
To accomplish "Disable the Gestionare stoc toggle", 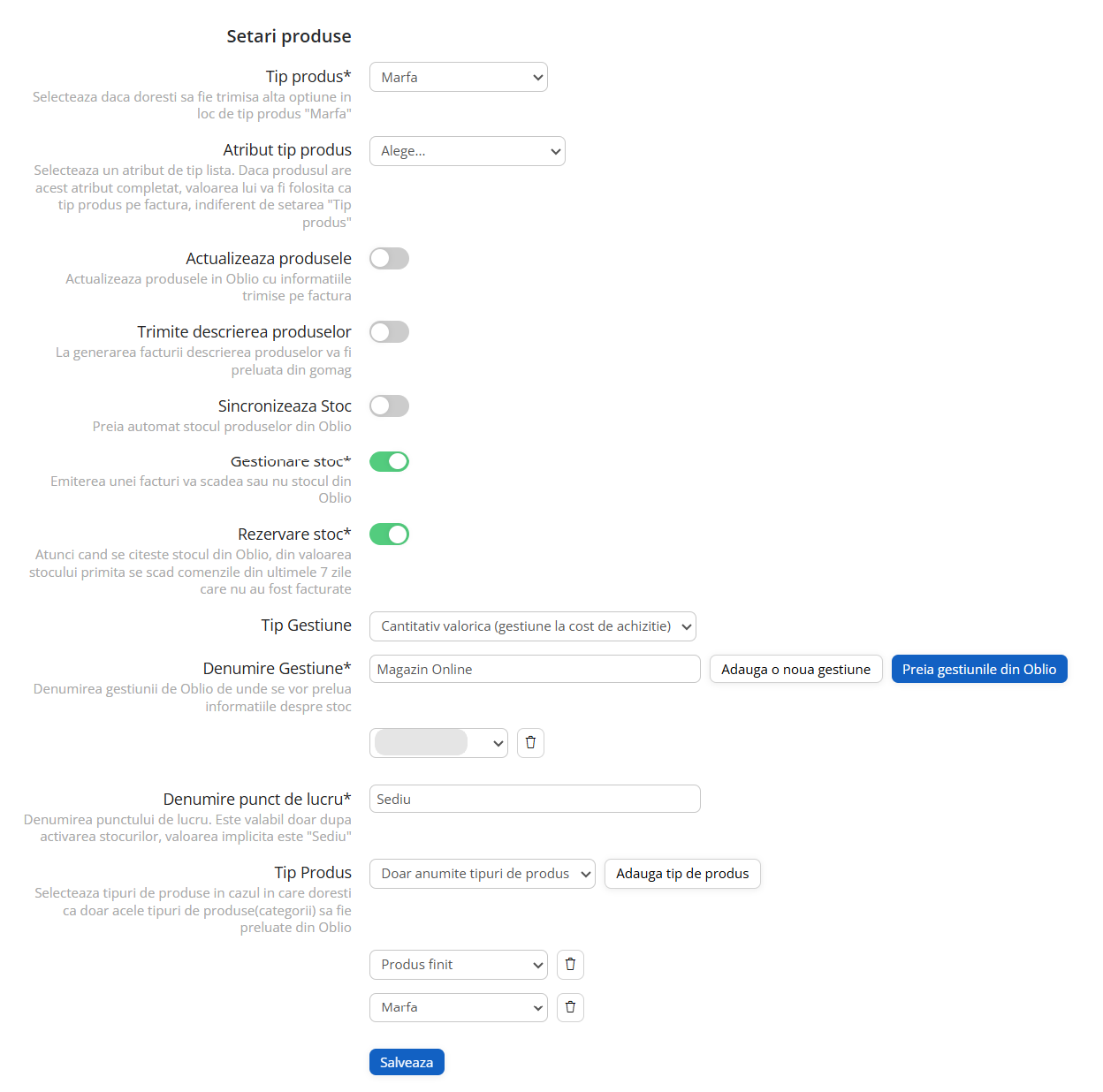I will 389,461.
